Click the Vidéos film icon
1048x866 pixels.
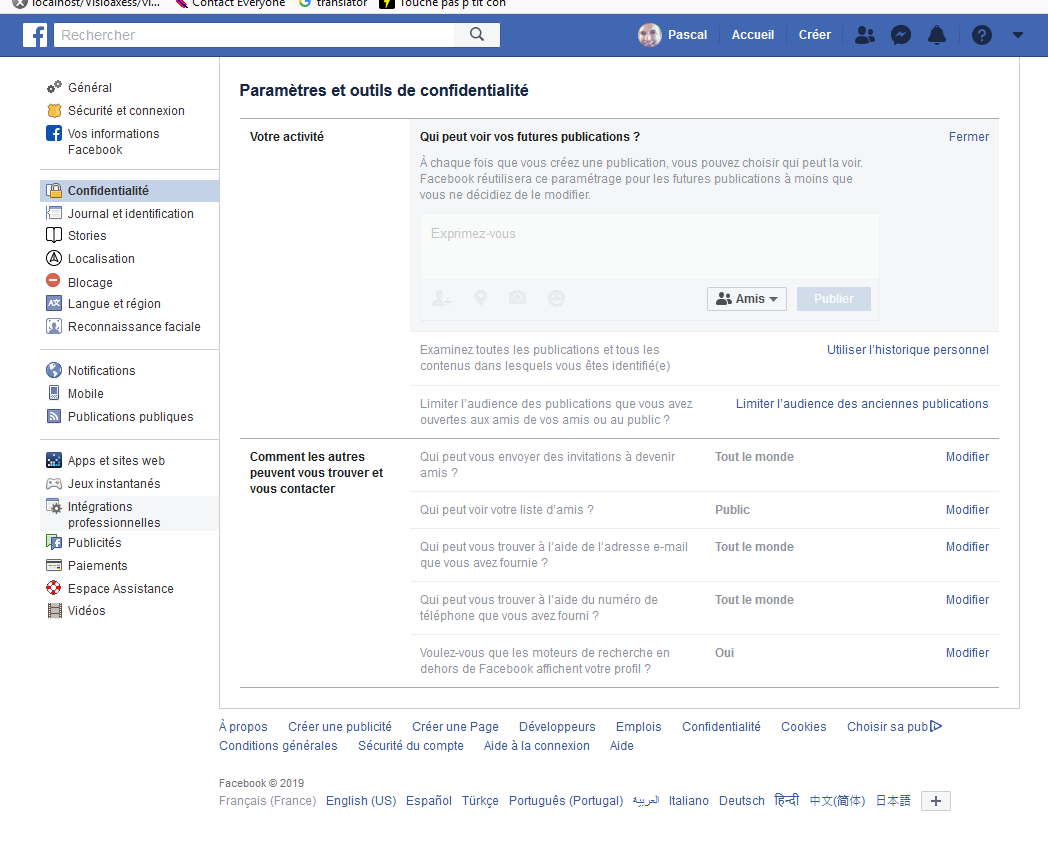click(54, 610)
